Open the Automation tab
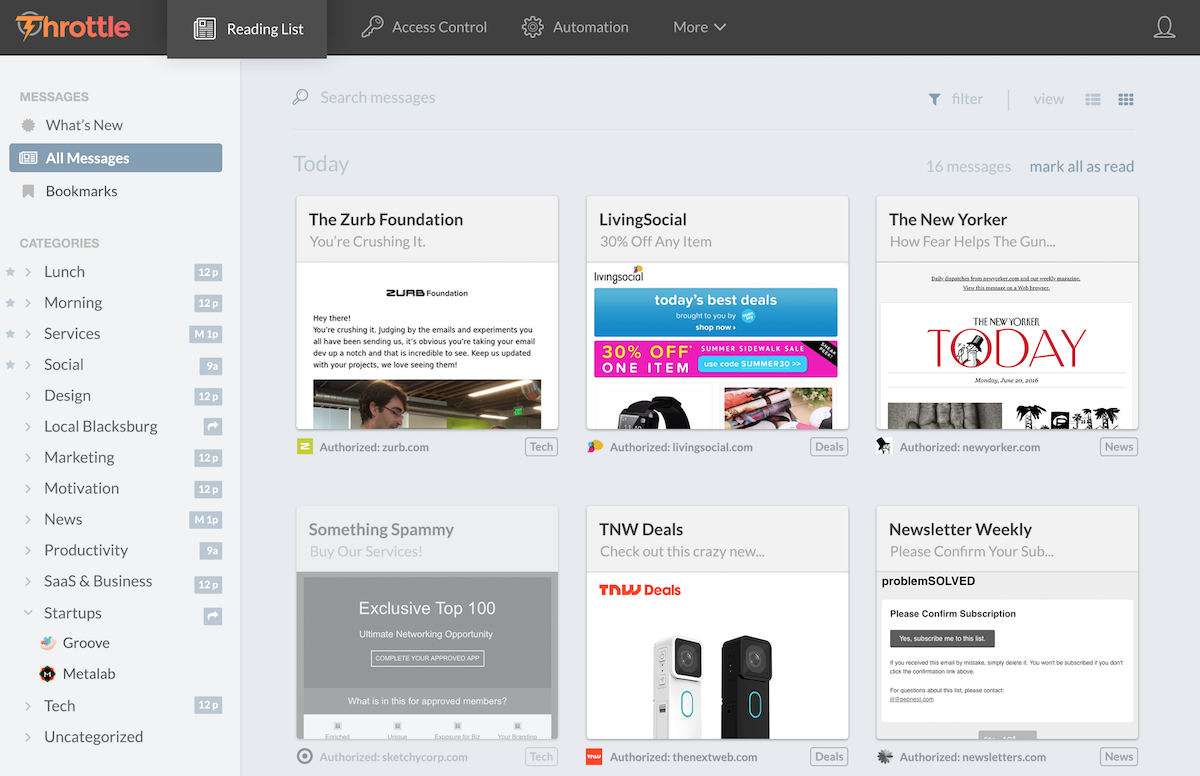Viewport: 1200px width, 776px height. 575,27
